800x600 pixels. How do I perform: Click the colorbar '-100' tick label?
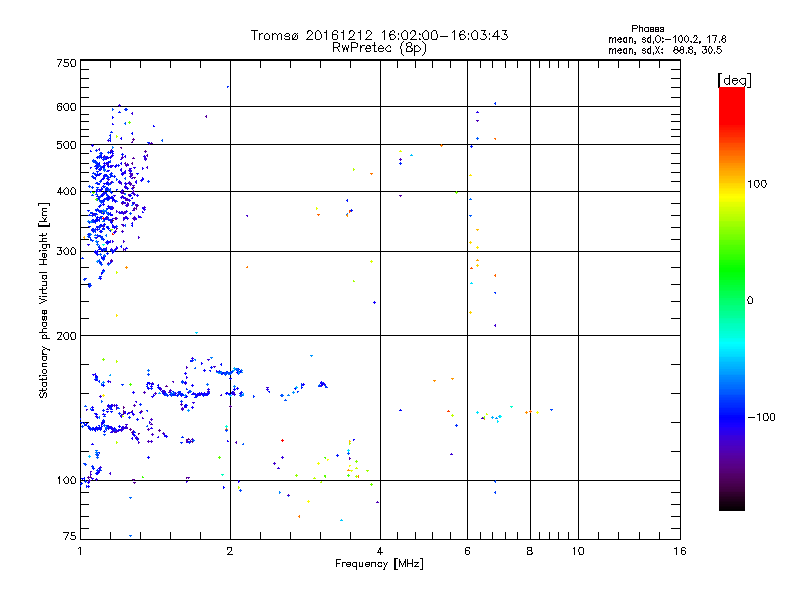coord(762,417)
